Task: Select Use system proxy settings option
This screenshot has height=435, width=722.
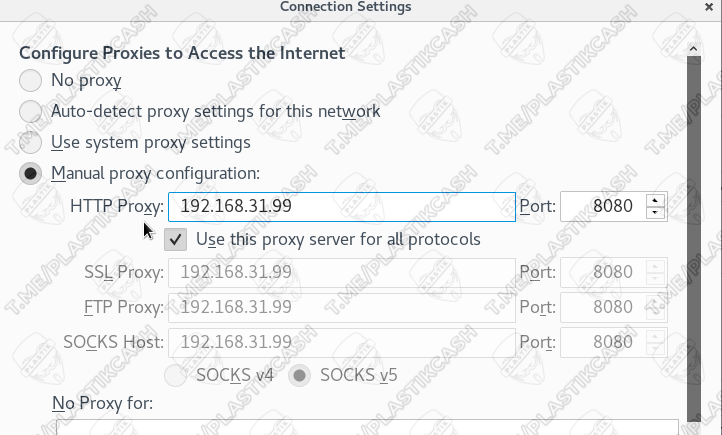Action: (32, 142)
